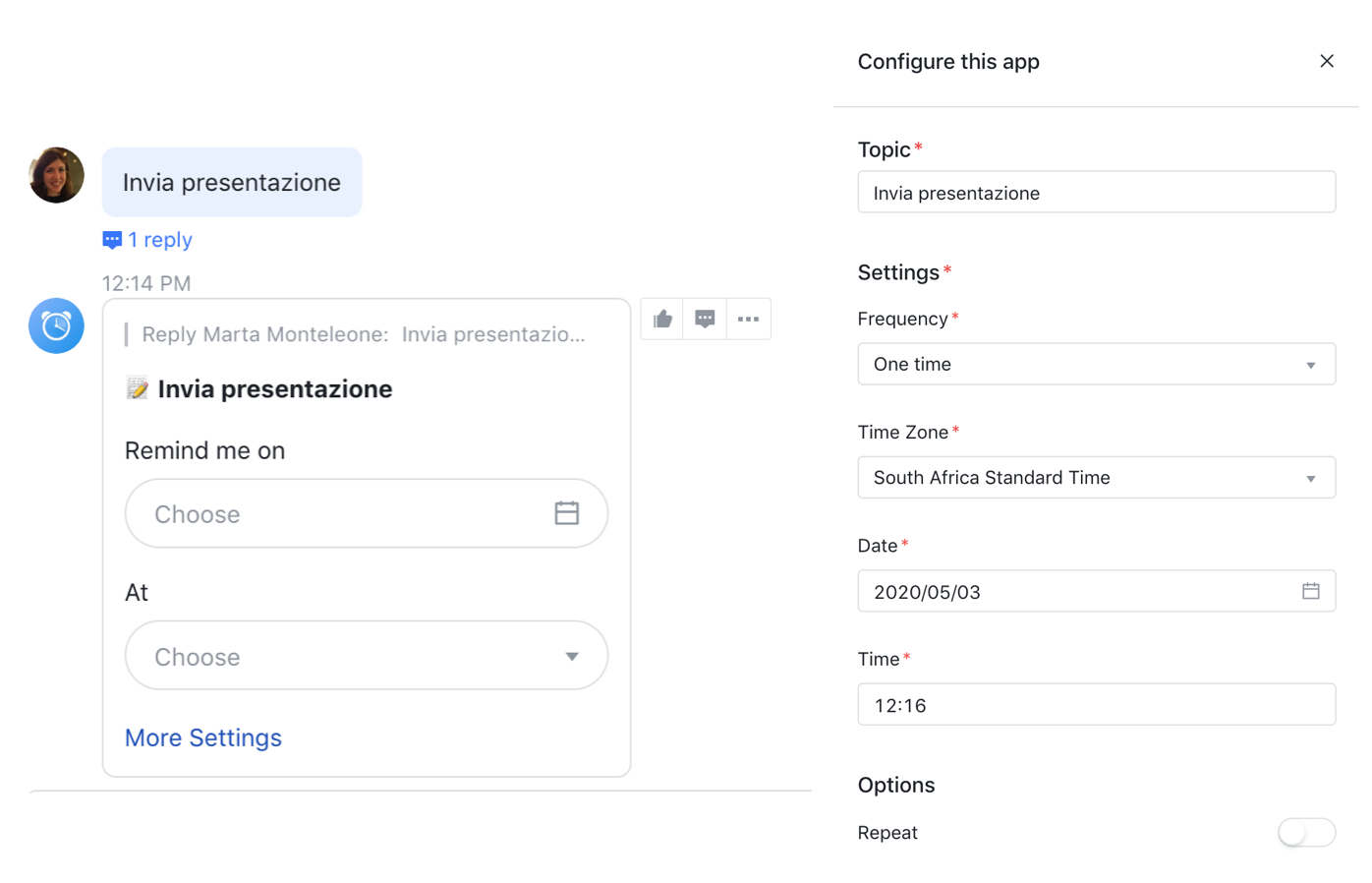The height and width of the screenshot is (883, 1372).
Task: Open the three-dots more actions menu
Action: coord(748,319)
